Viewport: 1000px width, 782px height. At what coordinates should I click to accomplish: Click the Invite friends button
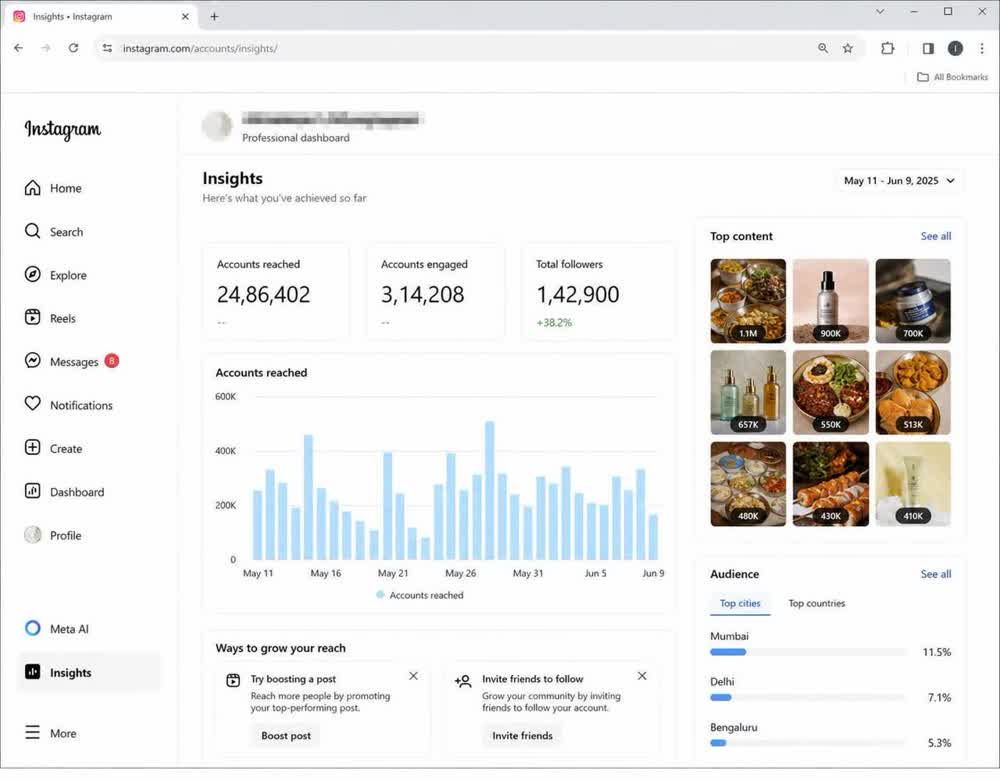[x=522, y=735]
